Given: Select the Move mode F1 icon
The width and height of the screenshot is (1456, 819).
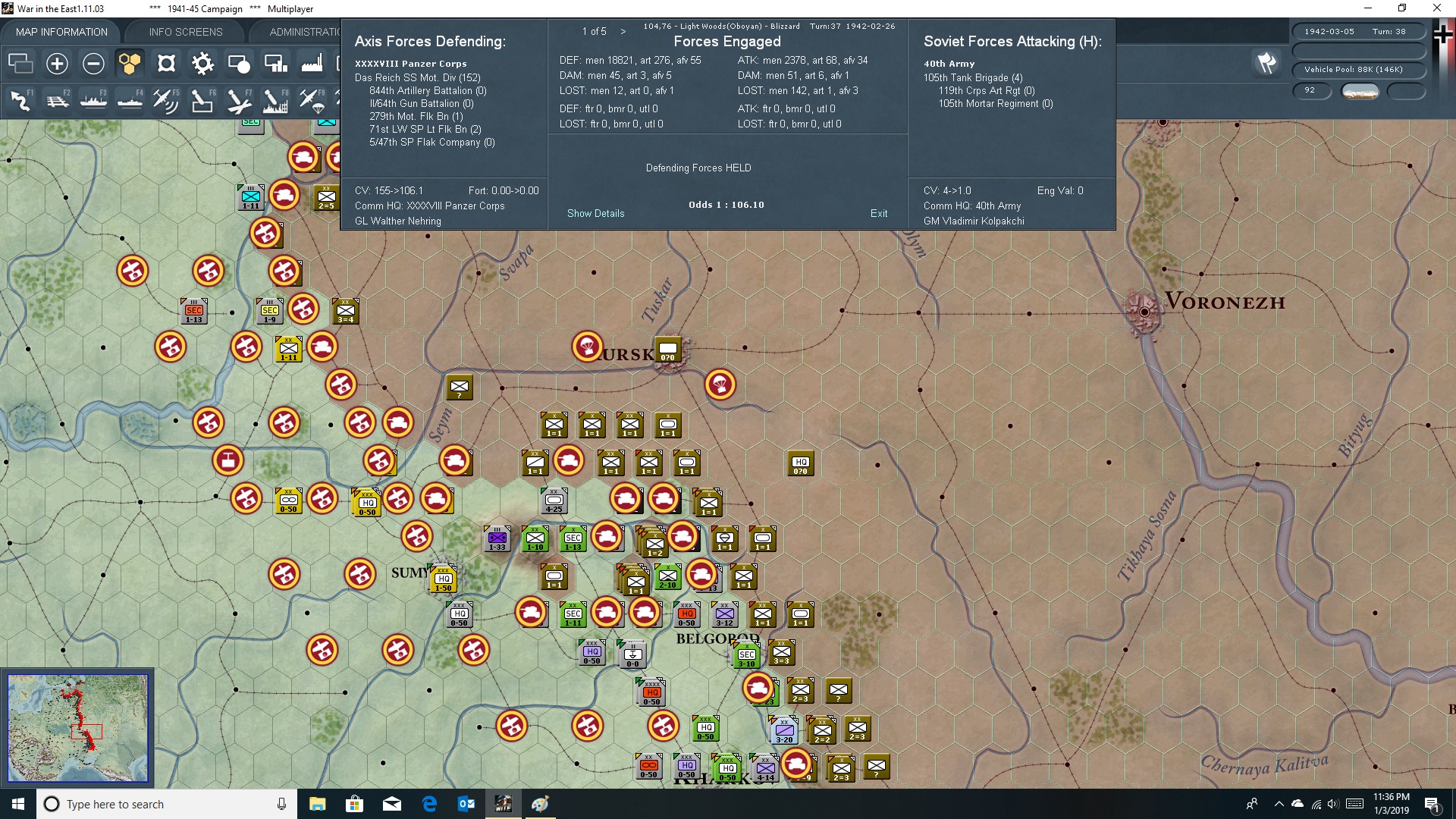Looking at the screenshot, I should click(x=20, y=100).
